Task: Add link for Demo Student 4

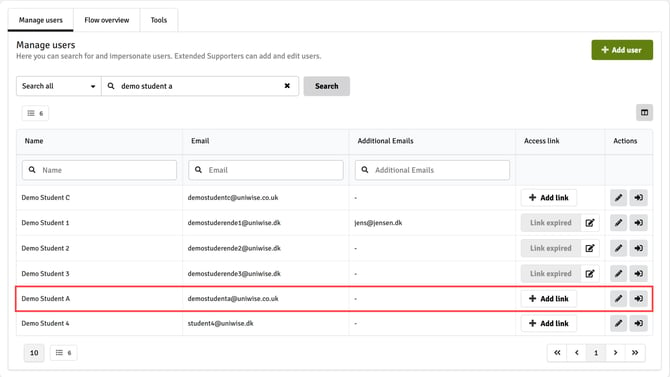Action: point(549,323)
